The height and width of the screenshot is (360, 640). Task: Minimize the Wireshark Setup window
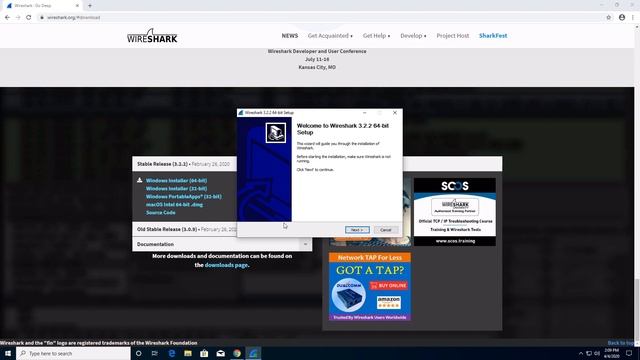point(364,113)
